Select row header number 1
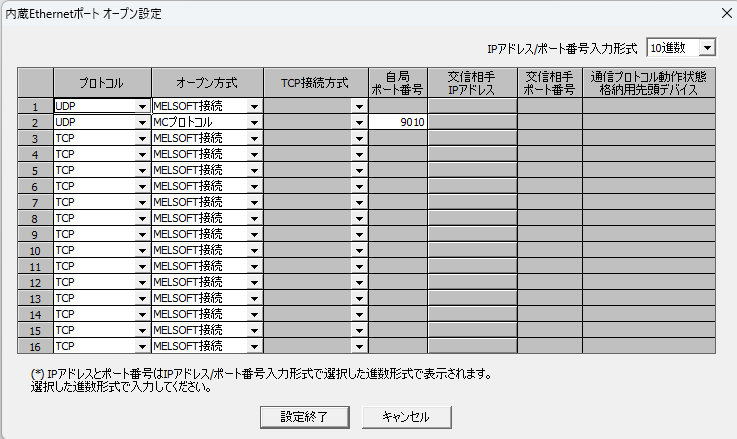This screenshot has height=439, width=737. (x=35, y=106)
